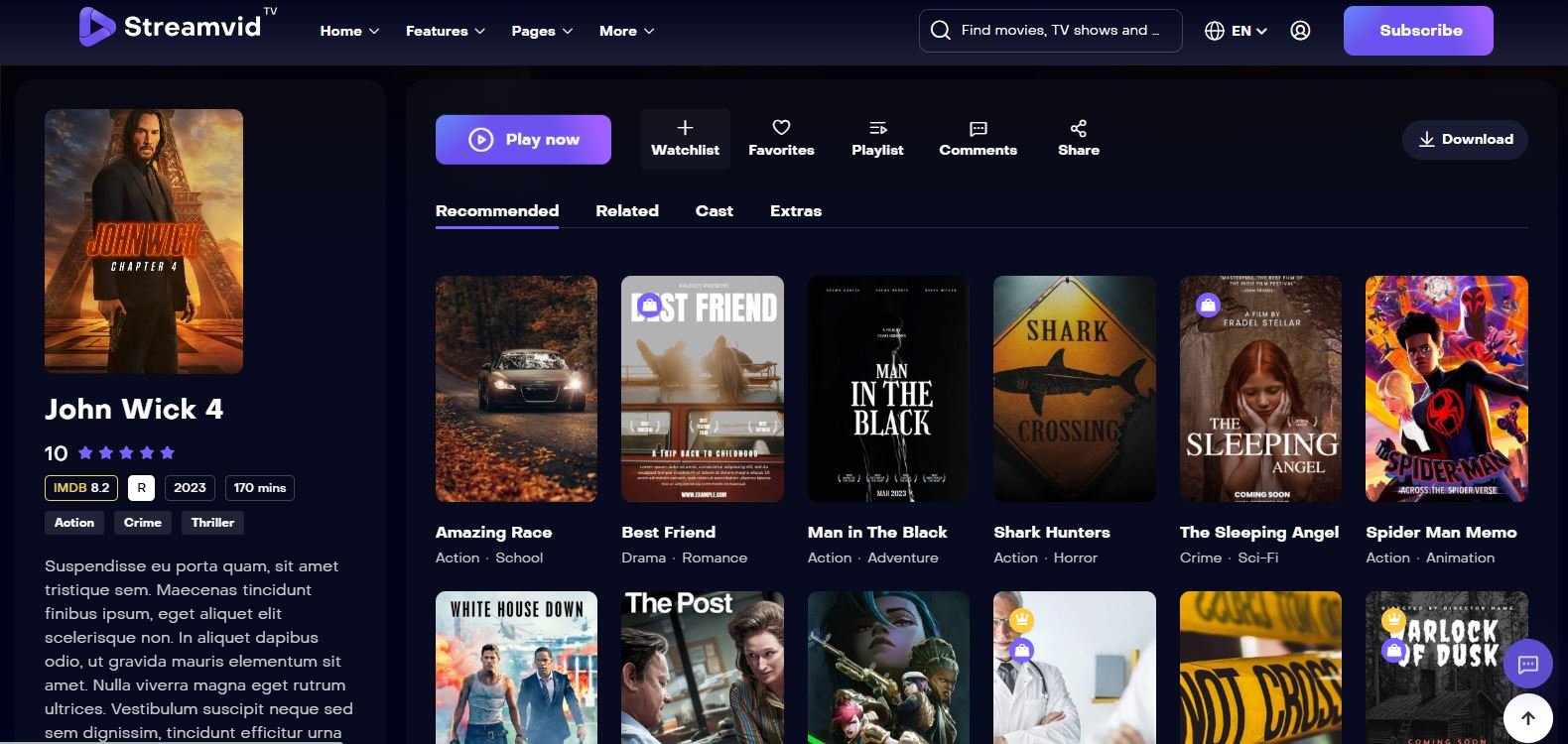Open the John Wick 4 poster

(x=144, y=241)
